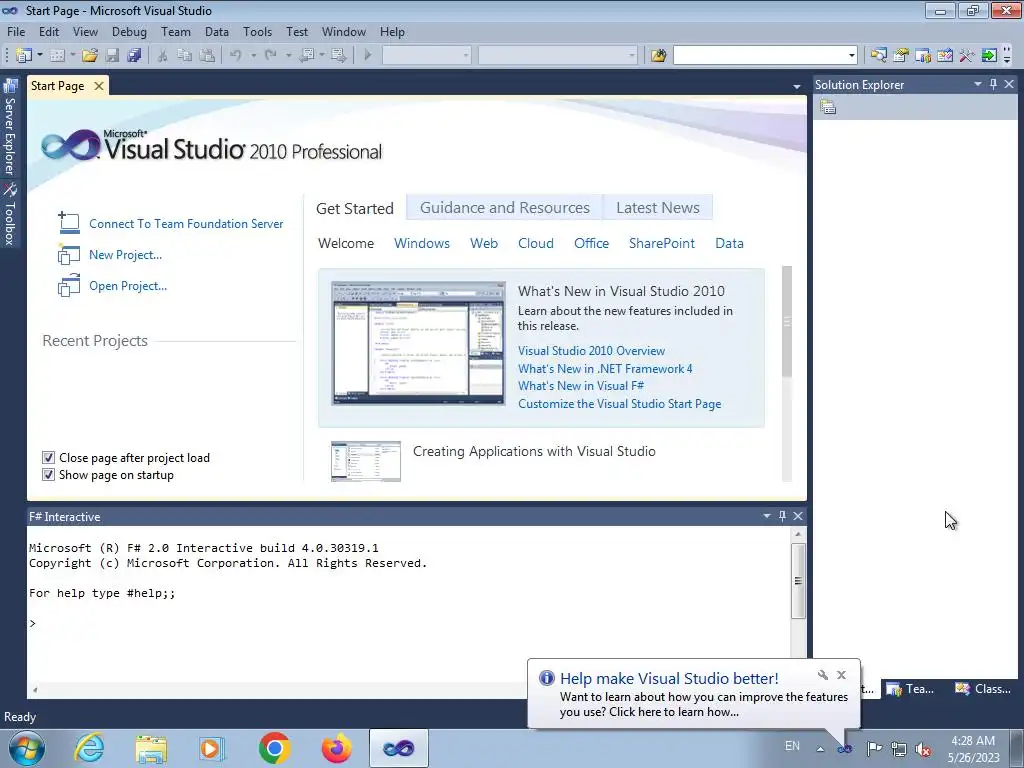Click Connect To Team Foundation Server link
The width and height of the screenshot is (1024, 768).
click(x=186, y=224)
